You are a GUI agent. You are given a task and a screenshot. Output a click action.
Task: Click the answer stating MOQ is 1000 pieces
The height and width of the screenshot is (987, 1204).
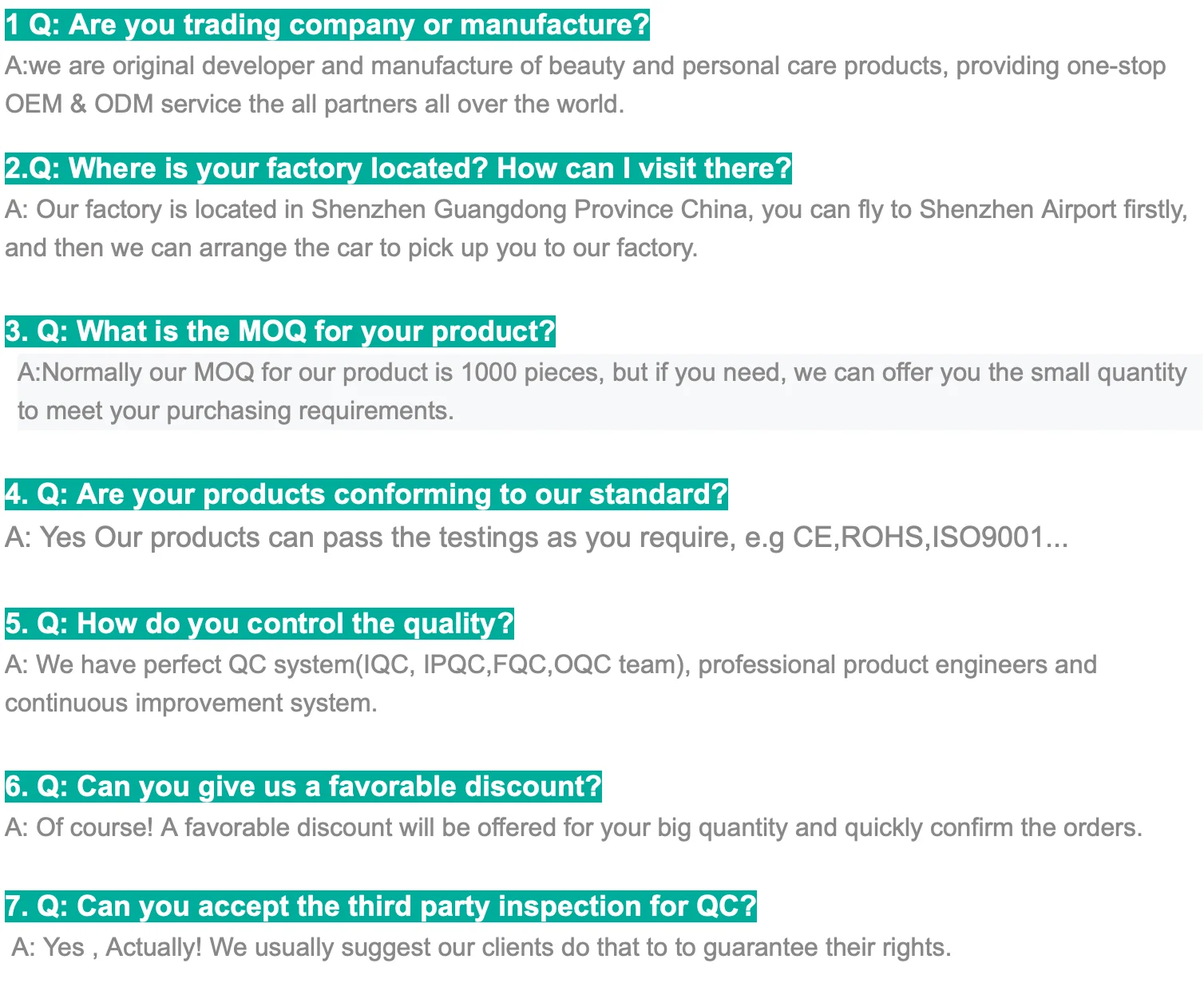pyautogui.click(x=603, y=372)
